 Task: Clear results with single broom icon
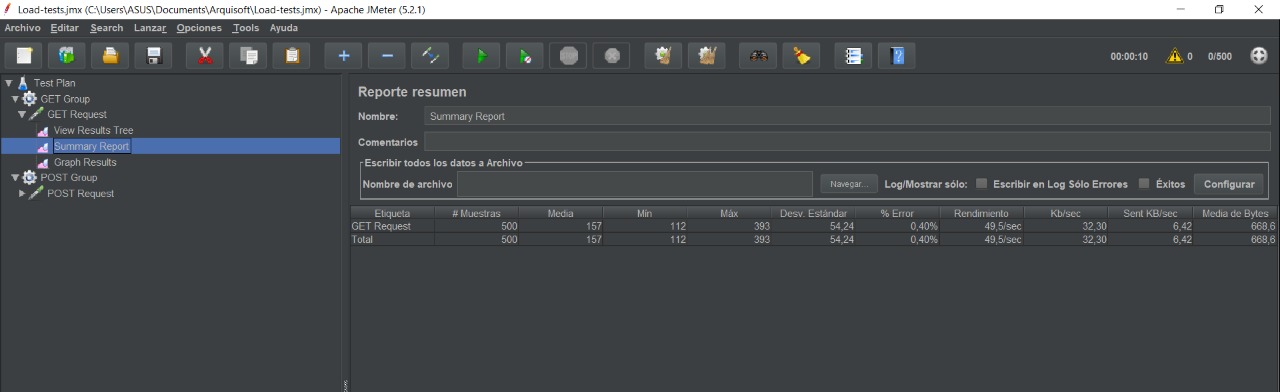tap(663, 56)
